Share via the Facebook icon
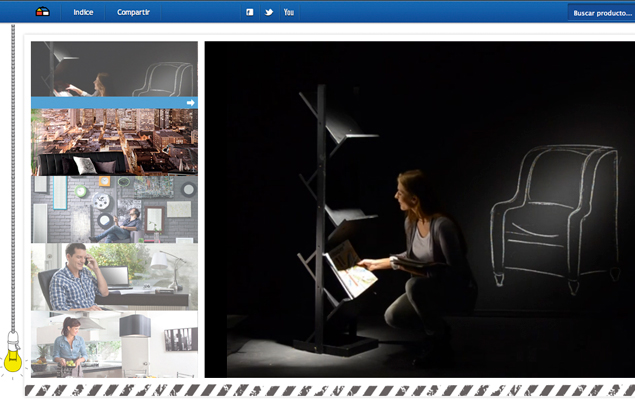This screenshot has width=635, height=400. pyautogui.click(x=249, y=12)
